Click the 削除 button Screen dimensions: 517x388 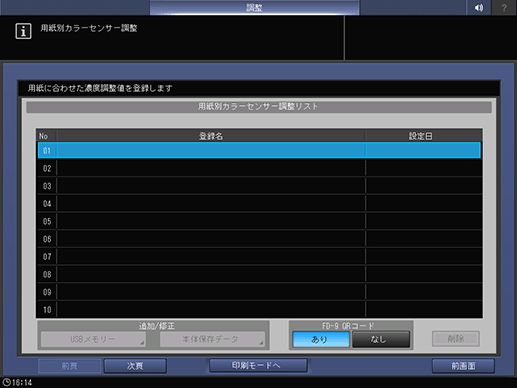(456, 339)
